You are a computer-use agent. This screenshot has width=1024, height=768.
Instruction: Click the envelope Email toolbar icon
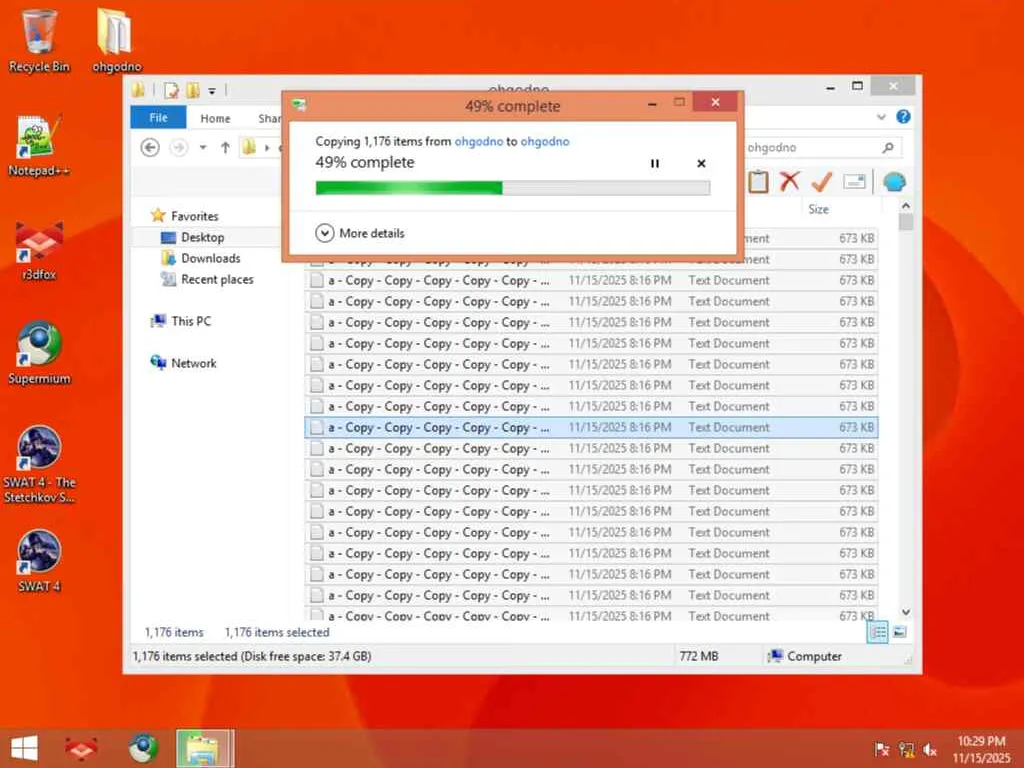(854, 182)
